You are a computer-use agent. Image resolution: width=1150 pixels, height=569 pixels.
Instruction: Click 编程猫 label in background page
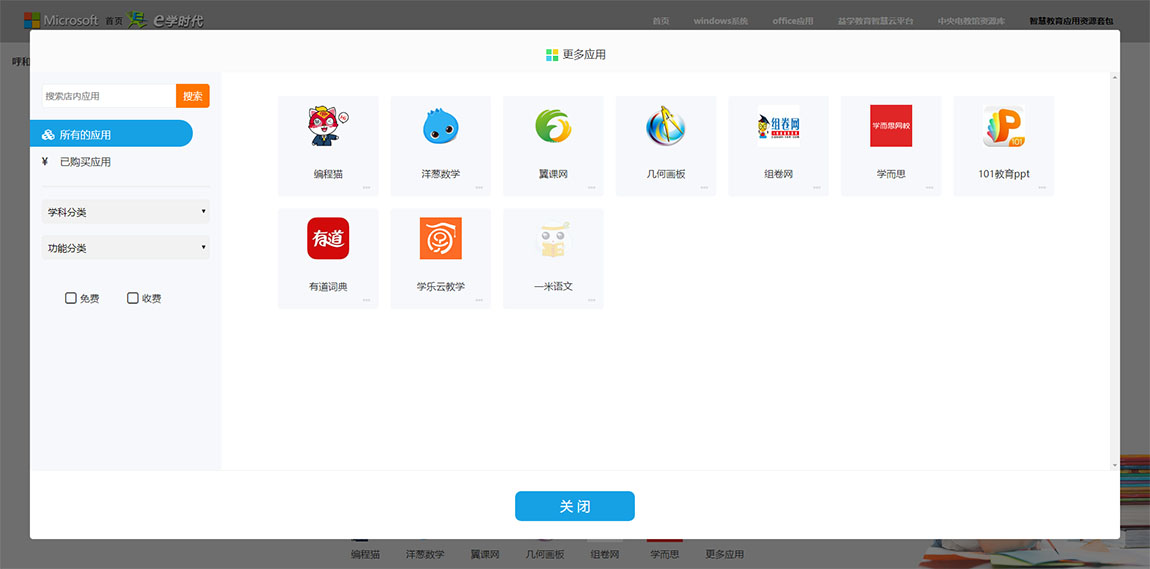365,555
